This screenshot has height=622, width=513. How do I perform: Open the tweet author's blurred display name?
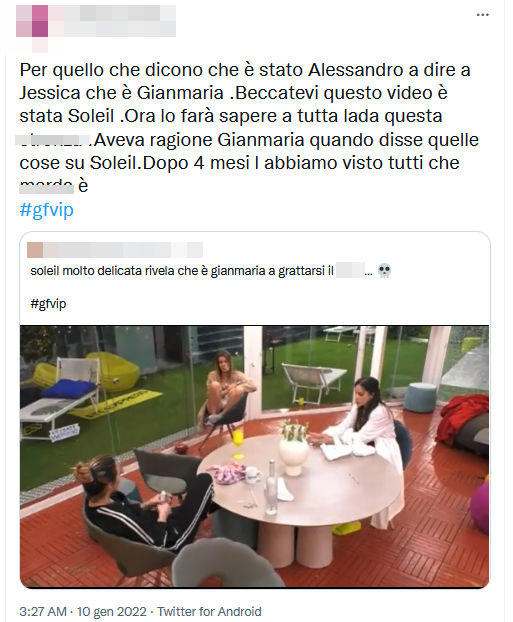pos(120,21)
